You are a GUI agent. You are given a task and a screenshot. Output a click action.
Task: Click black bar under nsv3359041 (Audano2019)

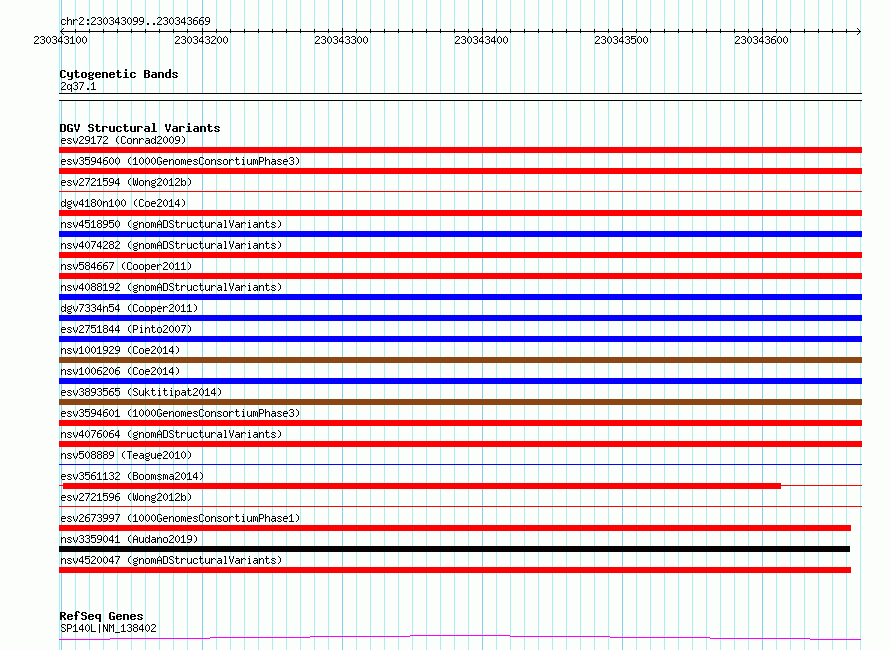(454, 549)
